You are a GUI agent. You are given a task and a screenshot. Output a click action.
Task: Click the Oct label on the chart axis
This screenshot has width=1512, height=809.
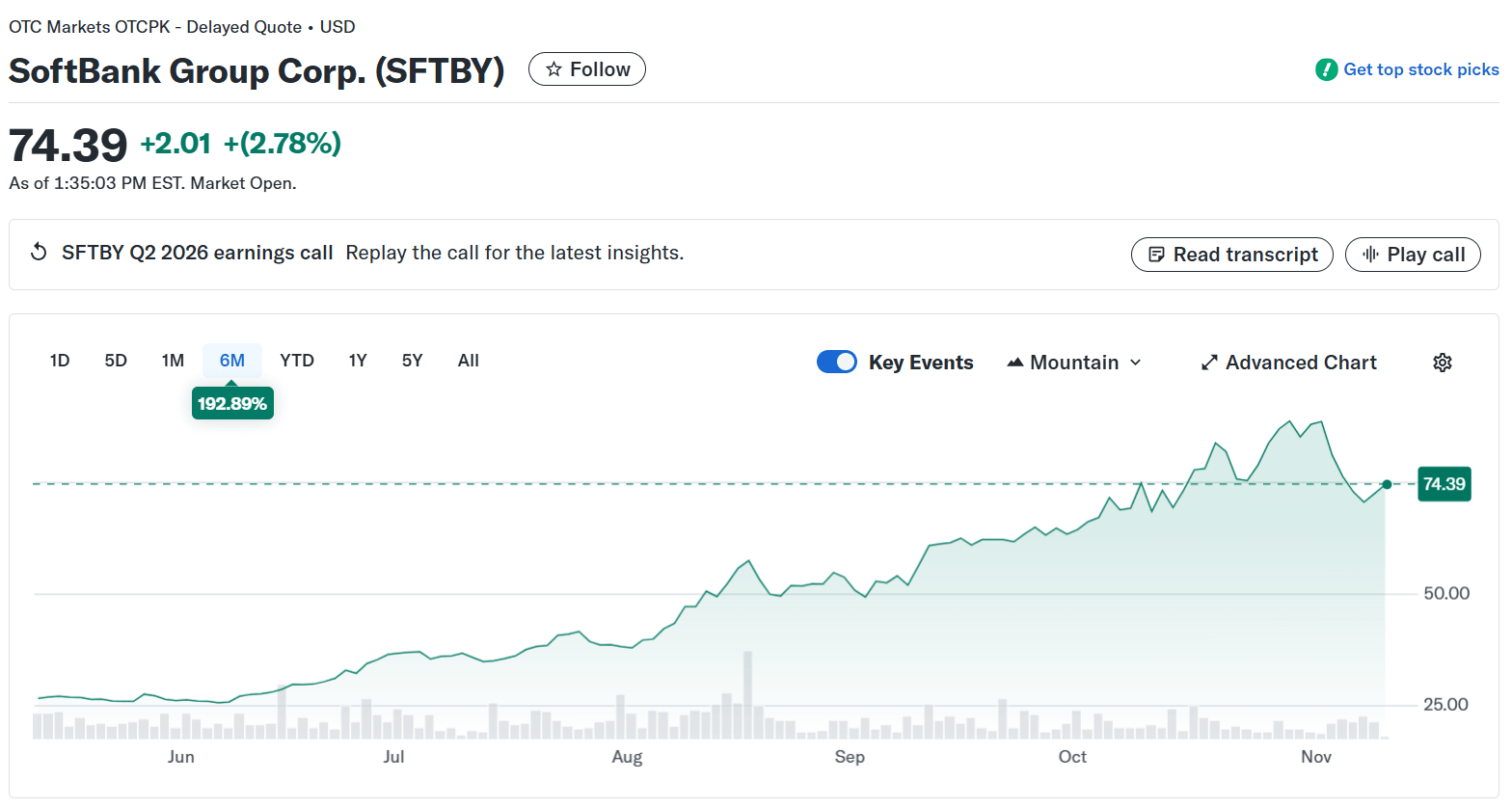[x=1072, y=757]
